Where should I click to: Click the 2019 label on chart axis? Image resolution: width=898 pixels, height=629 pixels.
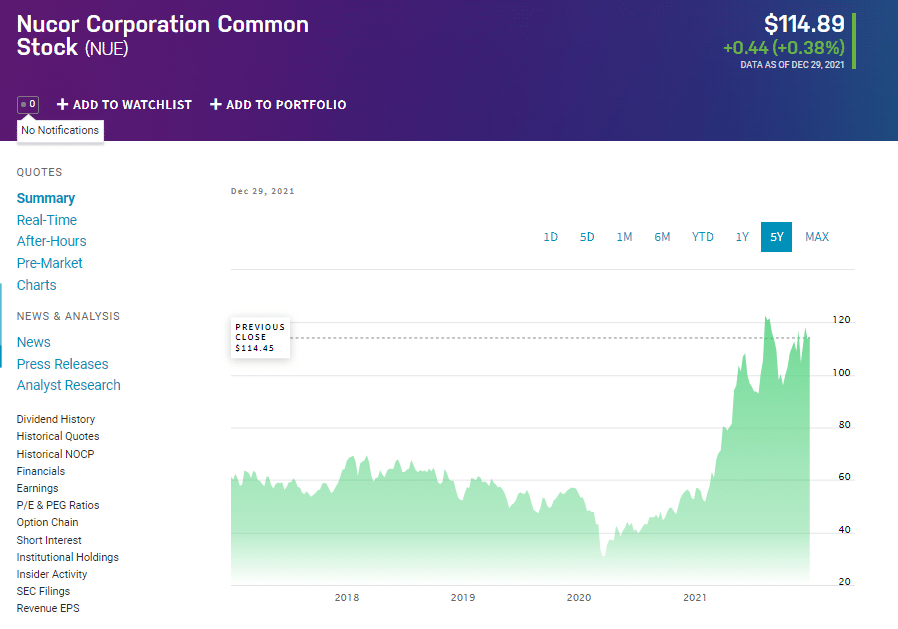tap(463, 597)
